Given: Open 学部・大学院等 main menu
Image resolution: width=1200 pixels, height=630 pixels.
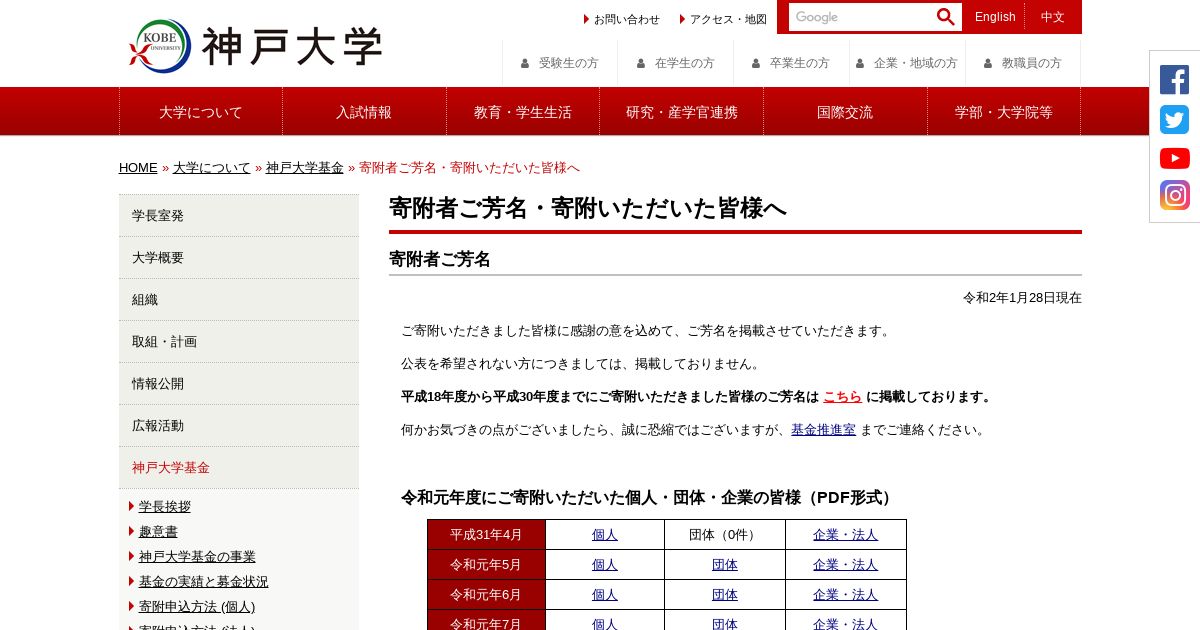Looking at the screenshot, I should pyautogui.click(x=1004, y=112).
